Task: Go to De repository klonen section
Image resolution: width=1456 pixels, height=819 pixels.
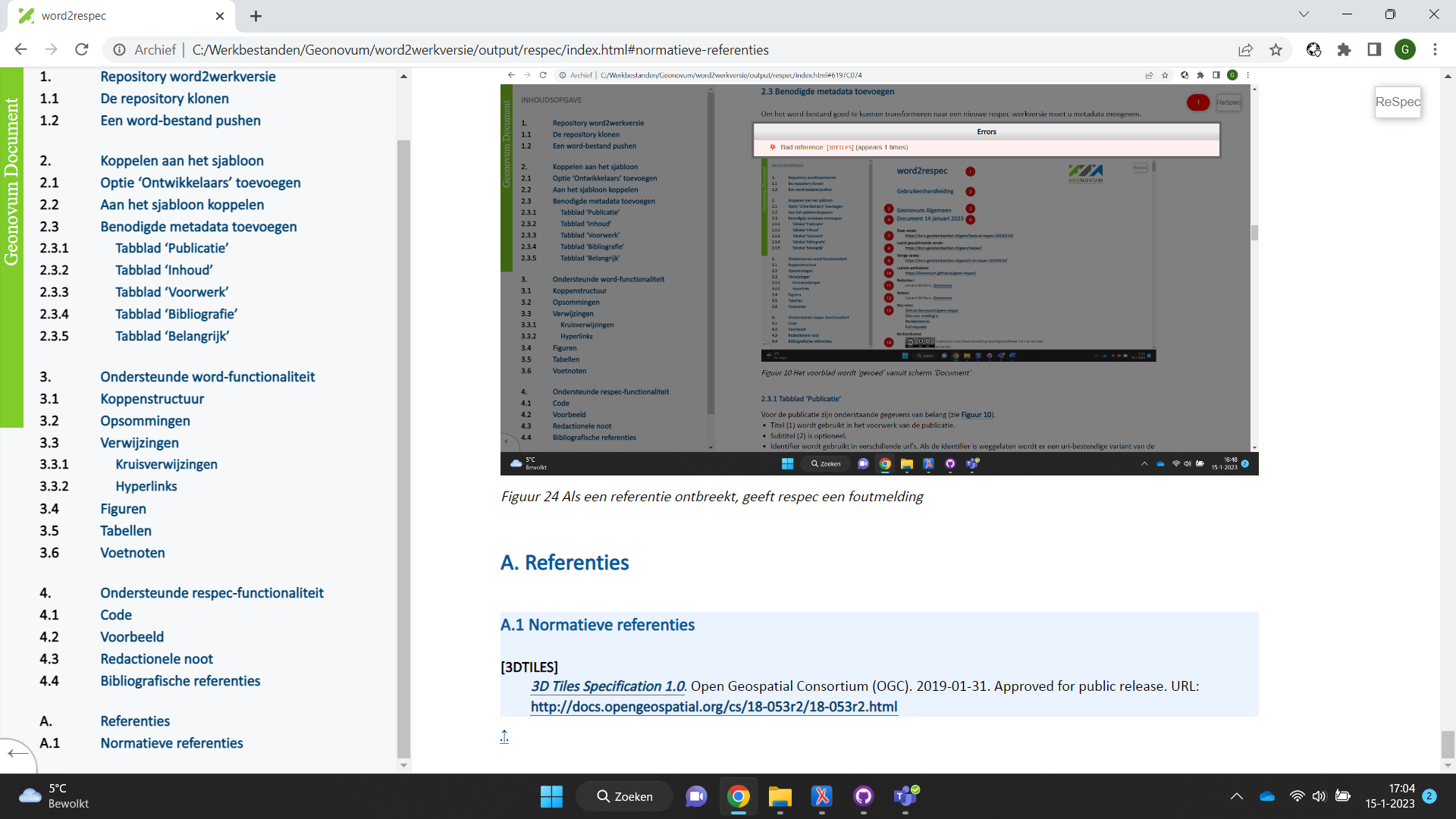Action: click(x=165, y=99)
